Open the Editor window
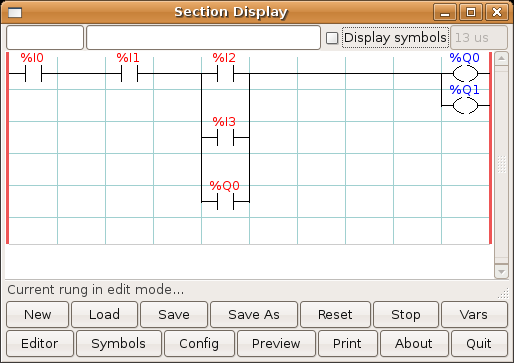Image resolution: width=514 pixels, height=363 pixels. click(x=40, y=343)
